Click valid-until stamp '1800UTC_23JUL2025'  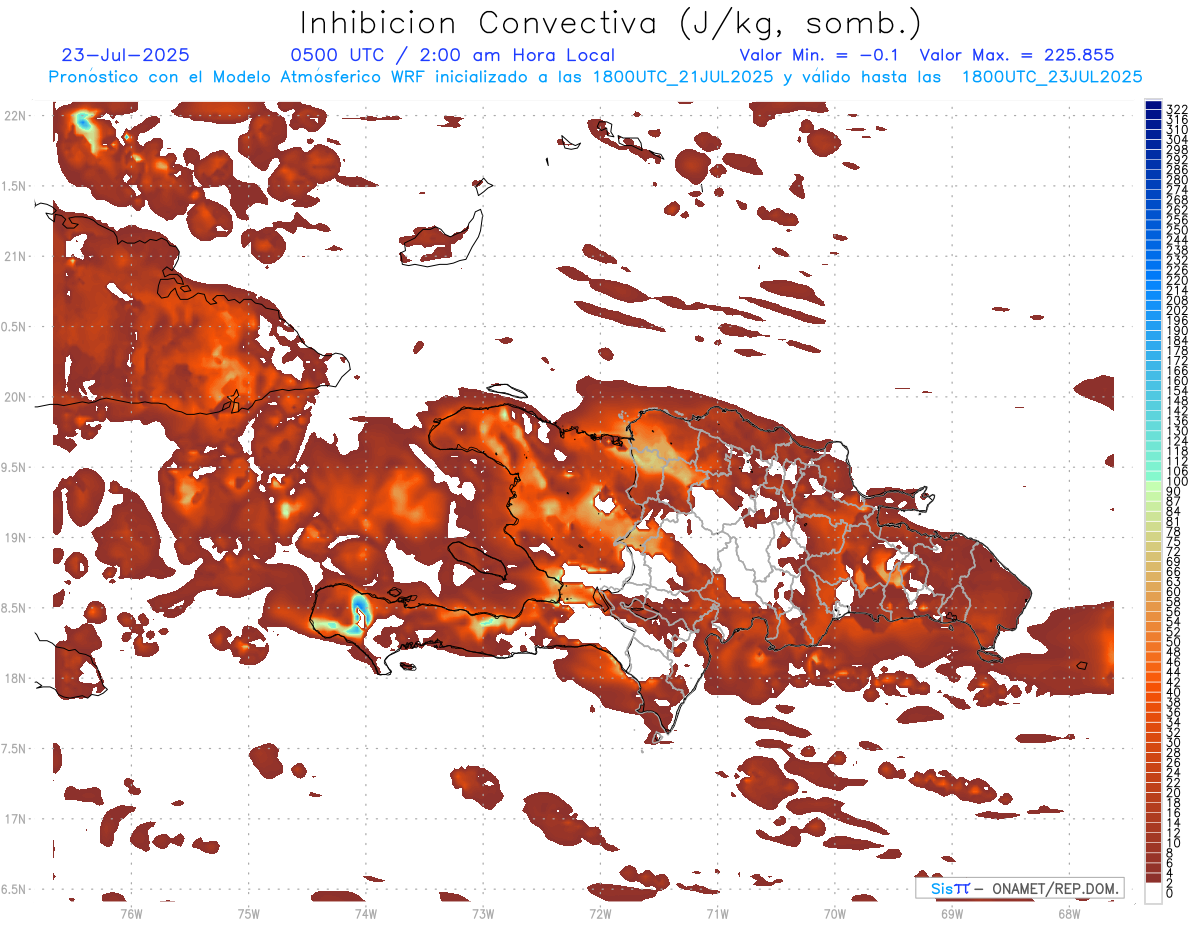tap(1052, 76)
